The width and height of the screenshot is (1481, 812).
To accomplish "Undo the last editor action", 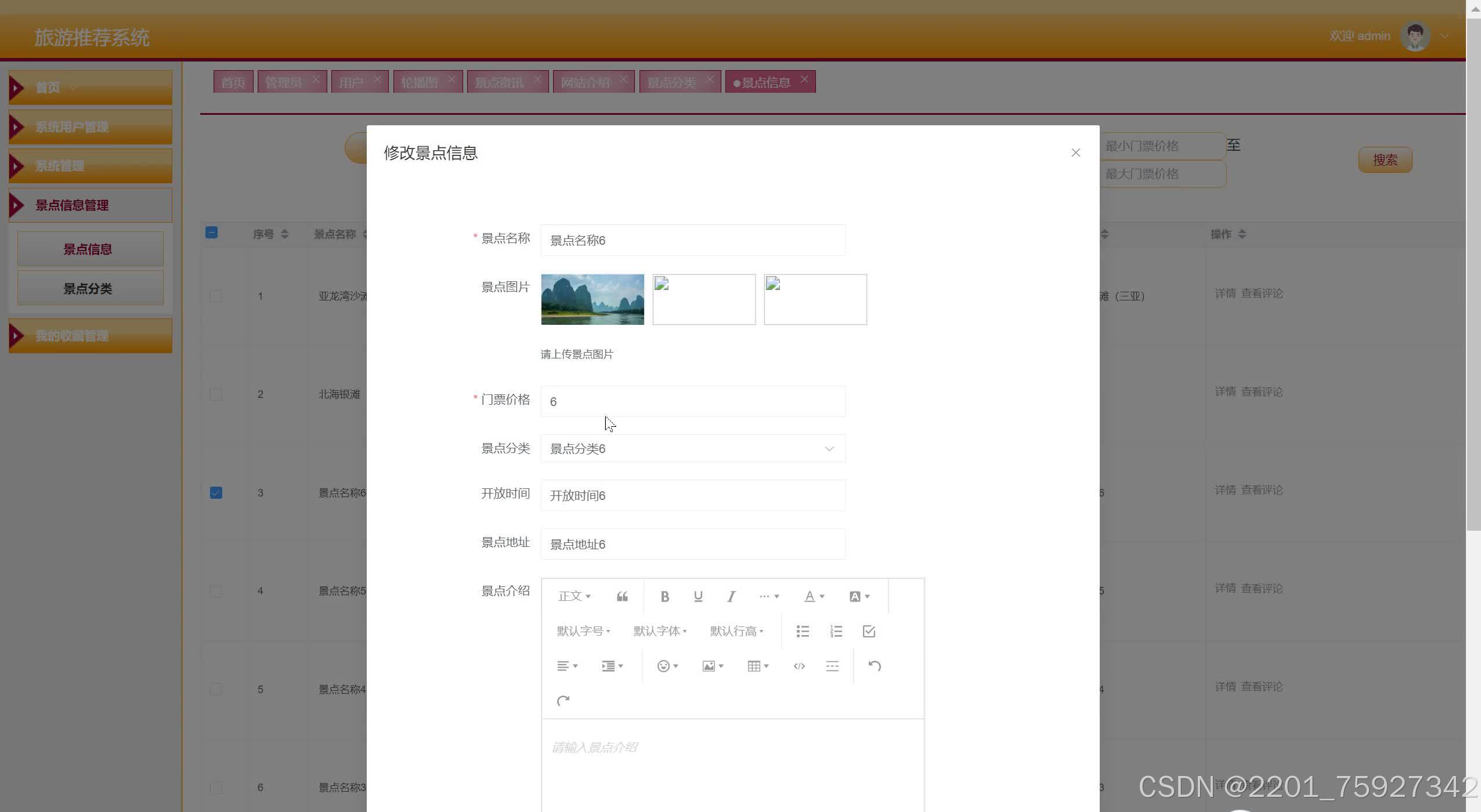I will (x=875, y=666).
